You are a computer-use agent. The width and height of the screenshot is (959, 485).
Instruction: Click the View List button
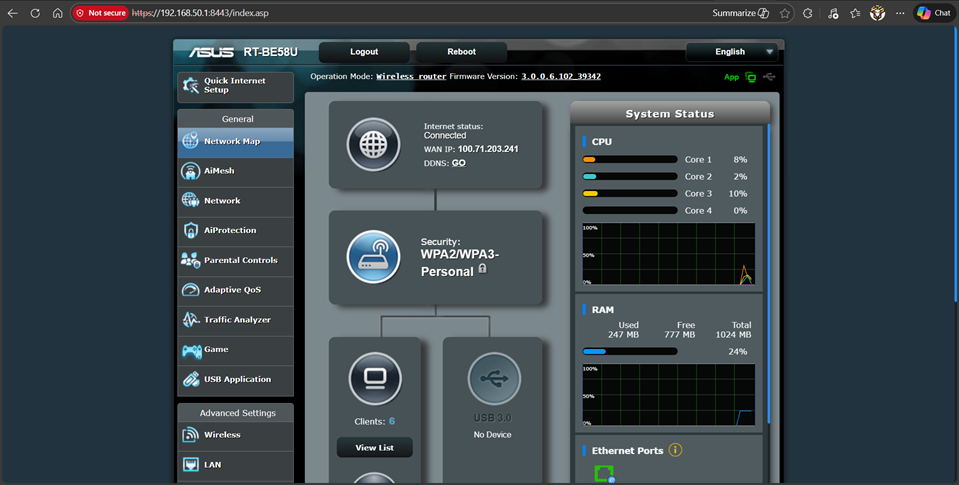pos(374,448)
